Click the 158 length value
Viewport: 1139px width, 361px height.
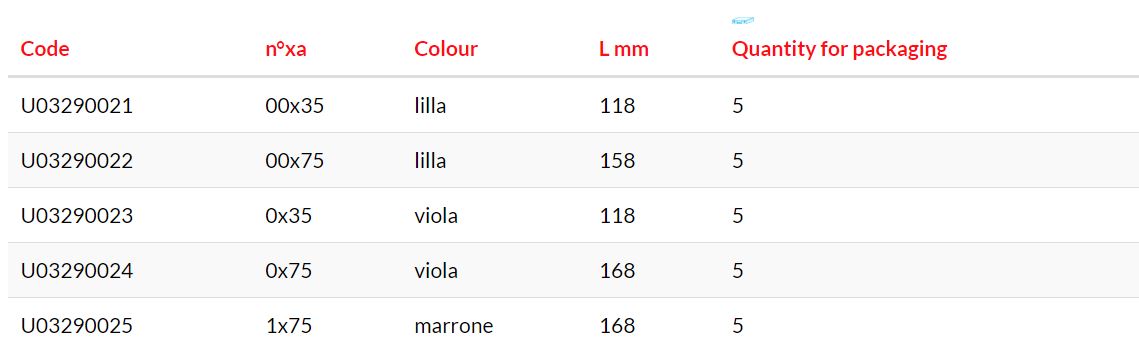(617, 161)
